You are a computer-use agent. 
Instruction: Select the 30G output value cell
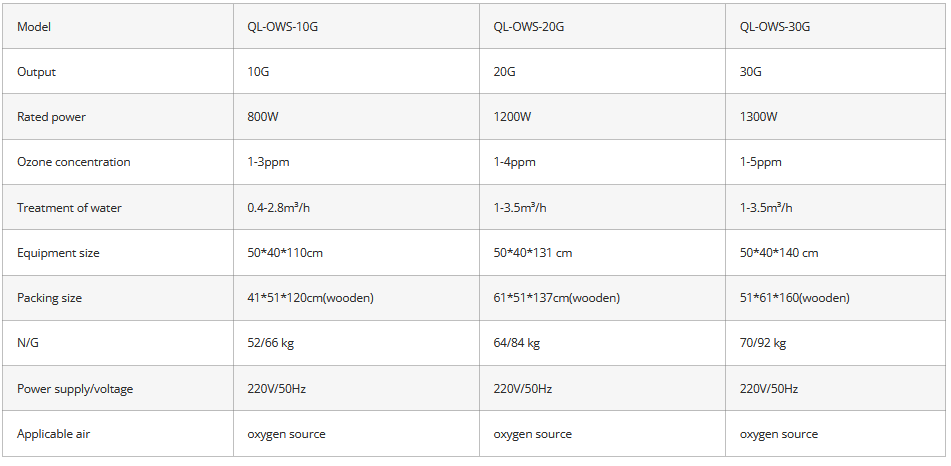coord(751,72)
